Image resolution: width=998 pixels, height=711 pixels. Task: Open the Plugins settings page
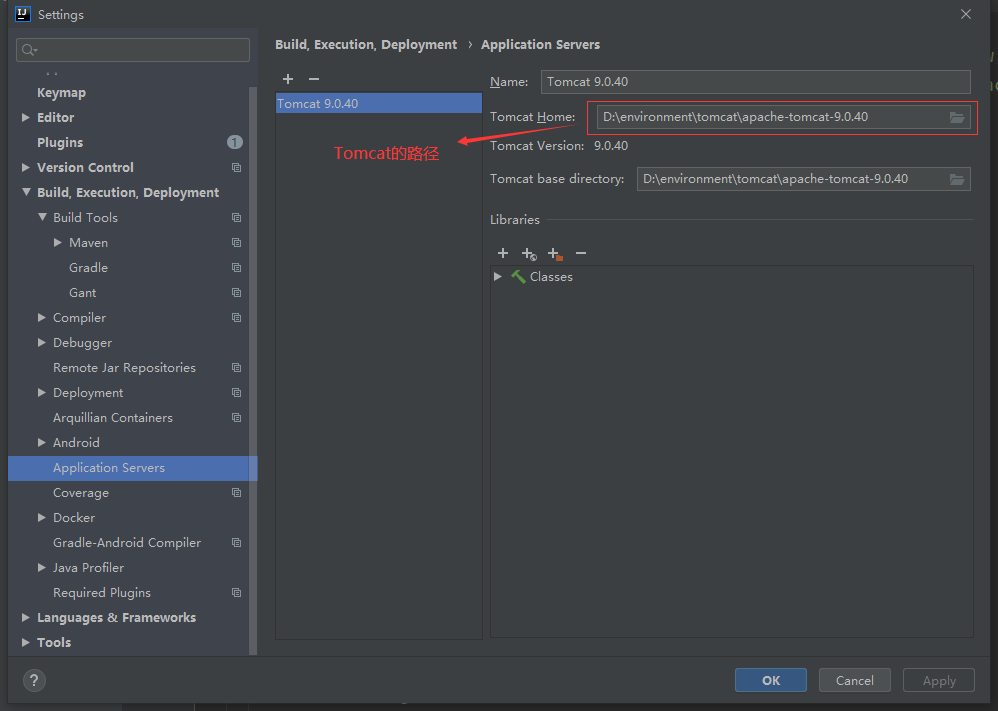pyautogui.click(x=60, y=143)
